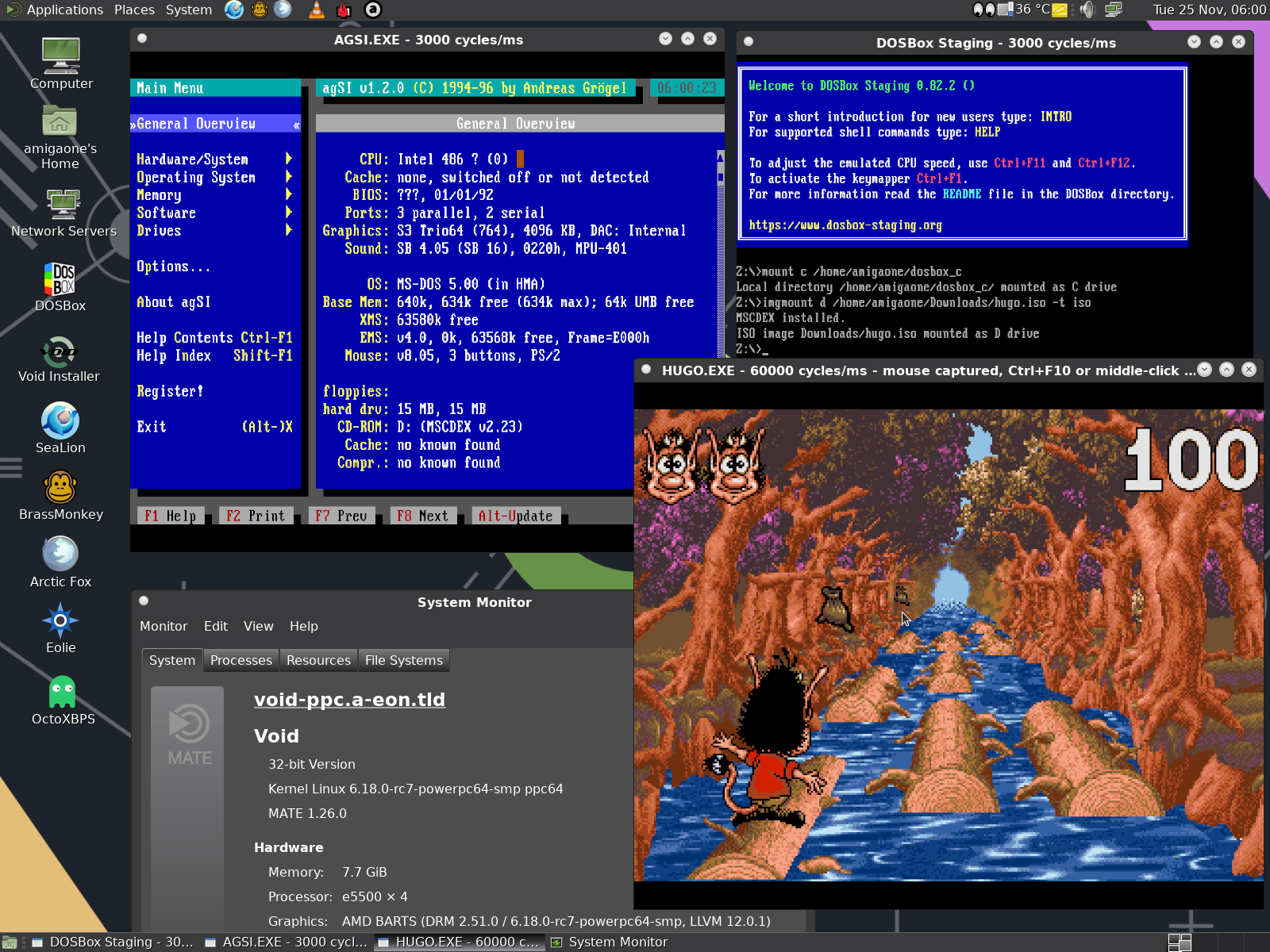Expand the Hardware/System submenu arrow
Viewport: 1270px width, 952px height.
[288, 159]
